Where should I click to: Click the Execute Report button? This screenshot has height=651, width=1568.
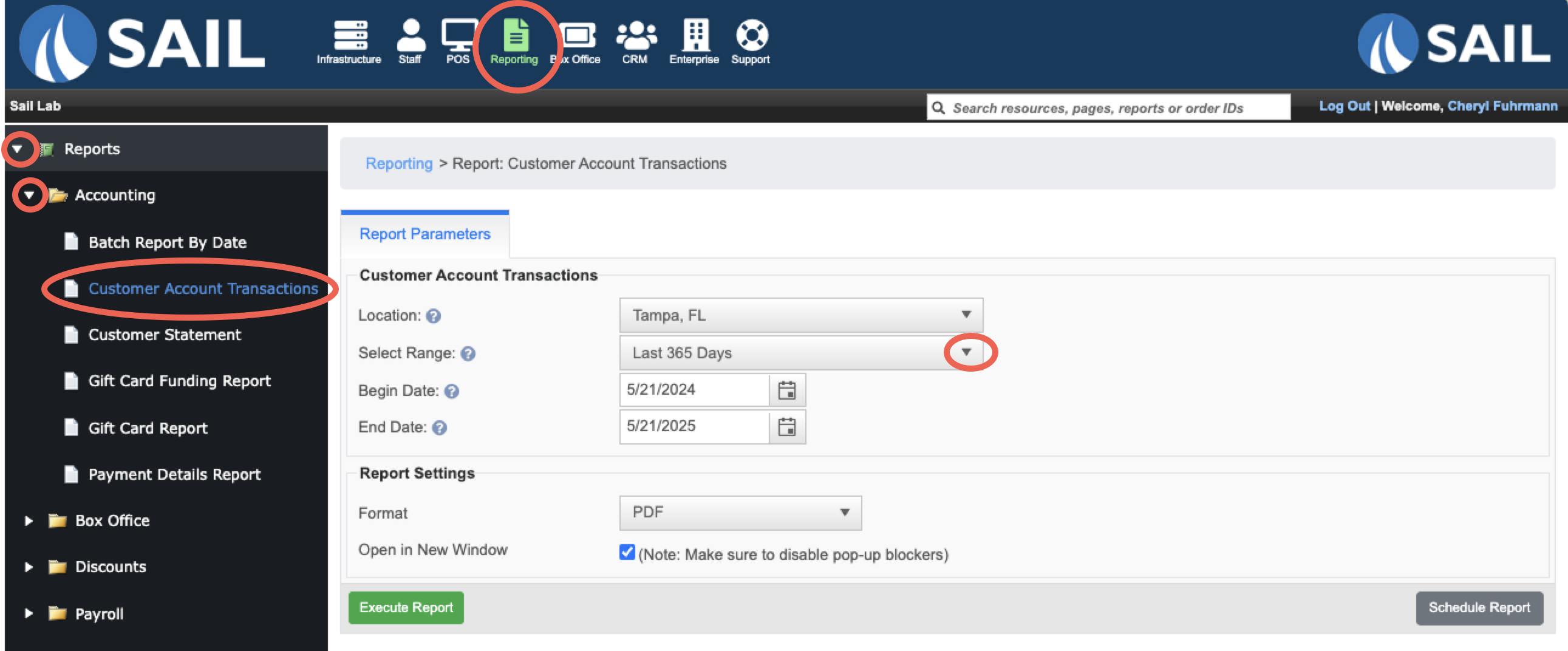(x=406, y=607)
